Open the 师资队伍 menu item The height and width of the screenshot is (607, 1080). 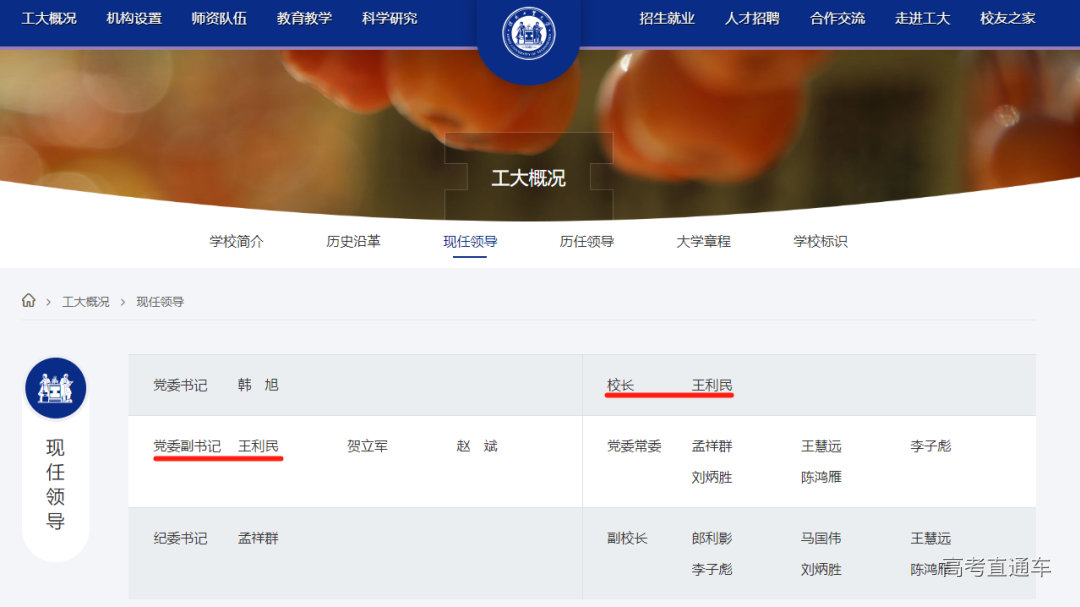coord(219,18)
